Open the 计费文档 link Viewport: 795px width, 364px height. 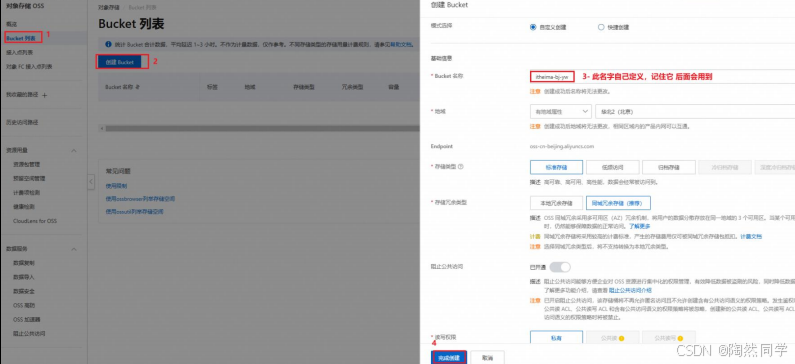click(751, 236)
